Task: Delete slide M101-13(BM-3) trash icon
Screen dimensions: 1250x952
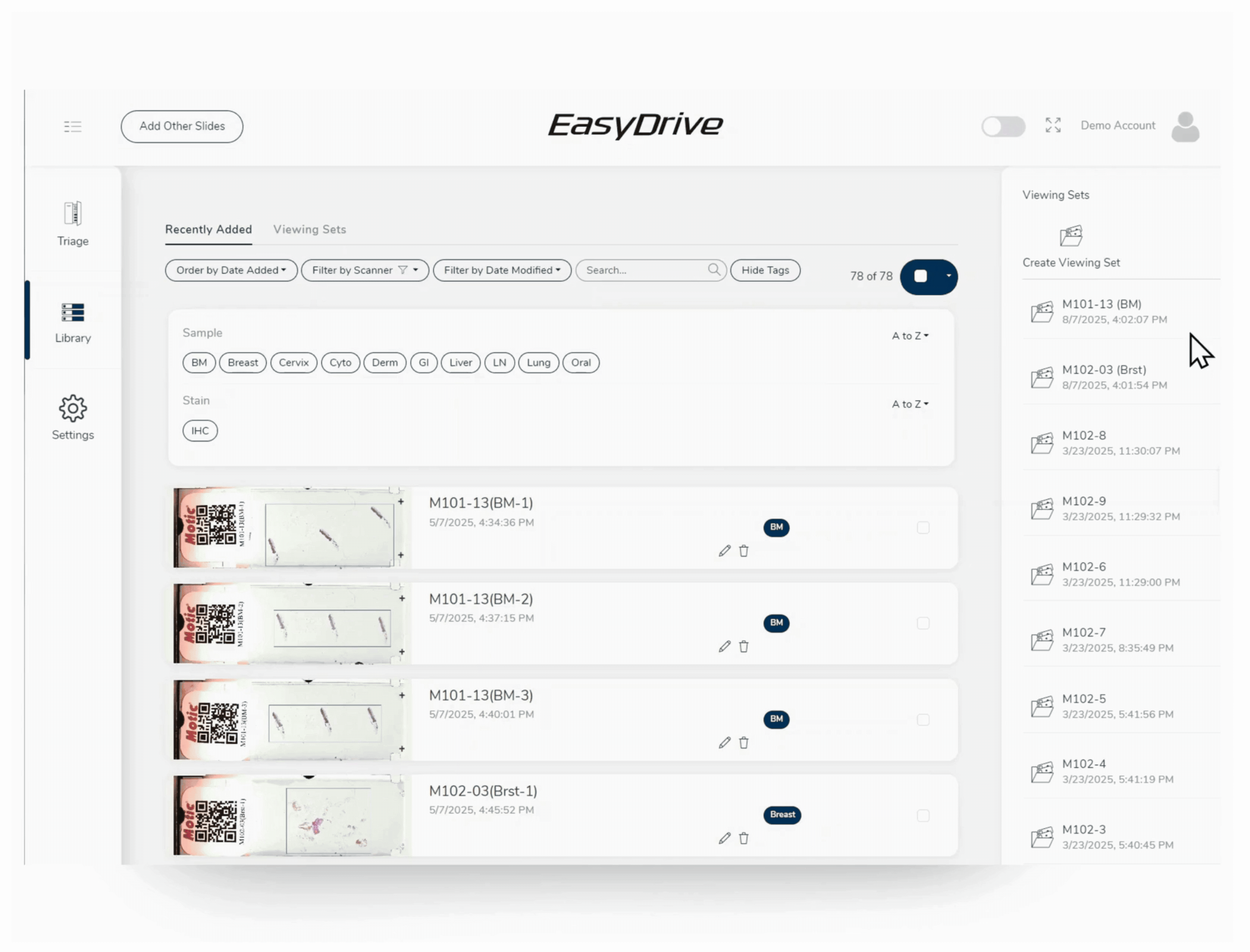Action: (x=743, y=743)
